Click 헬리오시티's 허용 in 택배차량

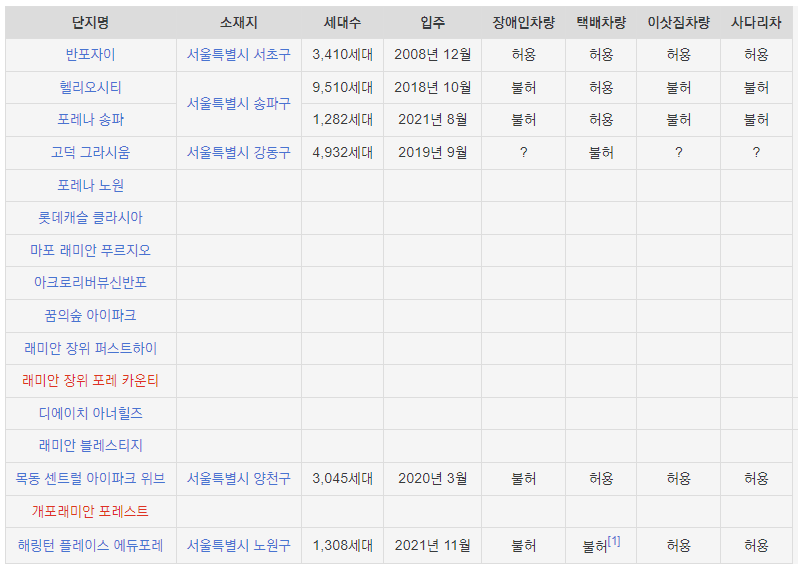[x=601, y=88]
